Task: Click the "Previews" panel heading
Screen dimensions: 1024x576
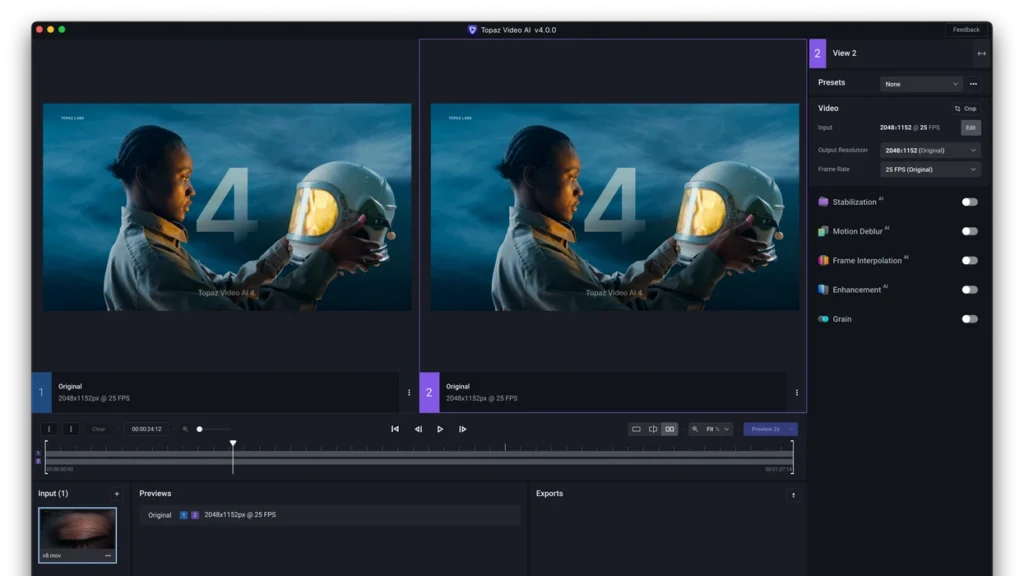Action: [155, 494]
